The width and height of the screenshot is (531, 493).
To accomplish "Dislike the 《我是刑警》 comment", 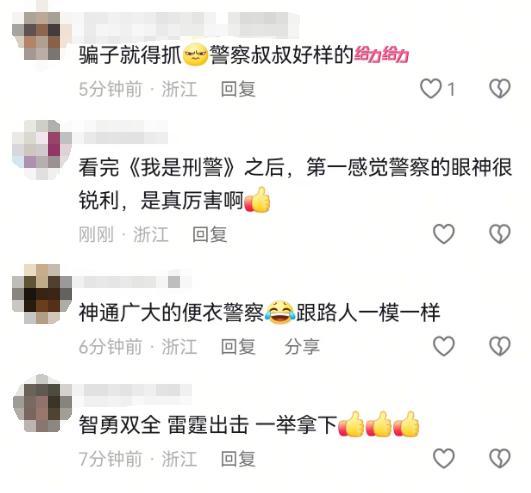I will [500, 234].
